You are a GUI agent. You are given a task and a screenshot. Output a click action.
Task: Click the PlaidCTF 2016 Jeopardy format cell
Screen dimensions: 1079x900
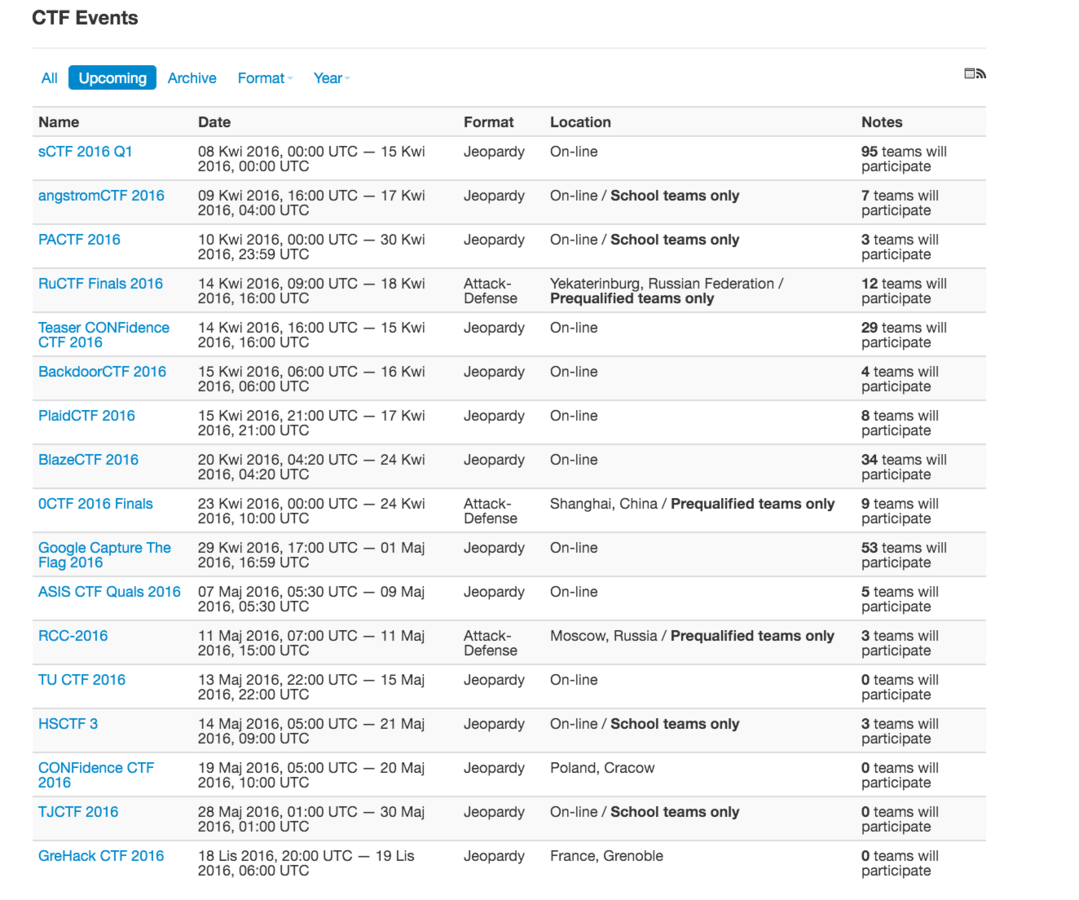coord(494,416)
